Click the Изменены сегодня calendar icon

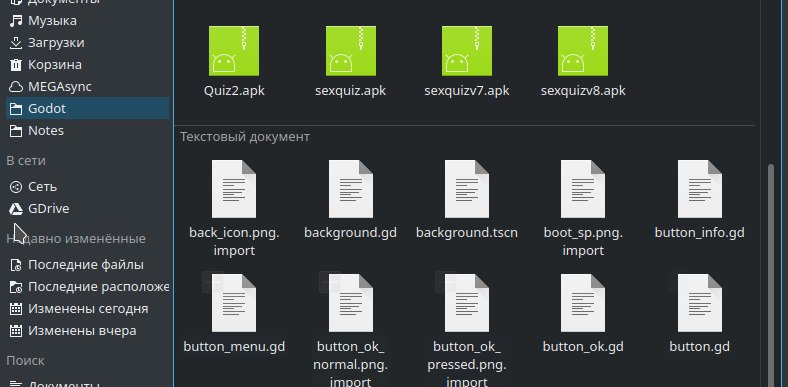pyautogui.click(x=16, y=309)
